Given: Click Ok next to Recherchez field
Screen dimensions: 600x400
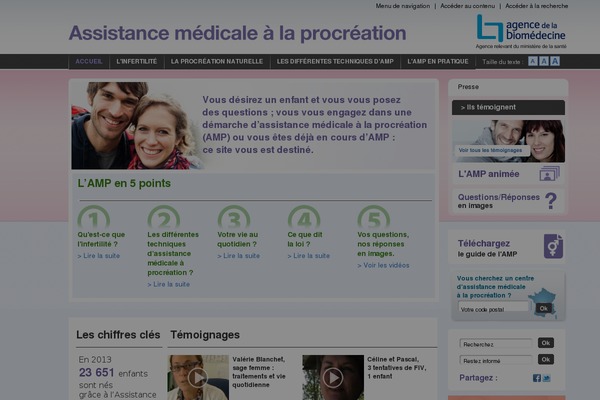Looking at the screenshot, I should point(546,343).
